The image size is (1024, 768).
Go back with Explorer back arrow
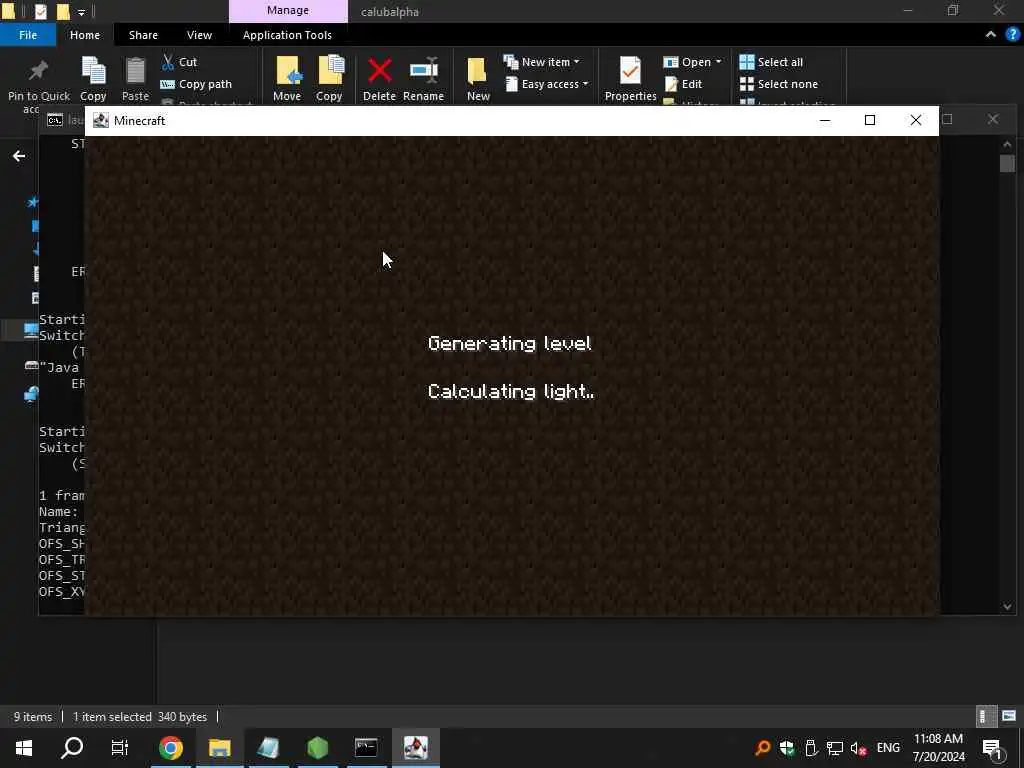point(19,156)
